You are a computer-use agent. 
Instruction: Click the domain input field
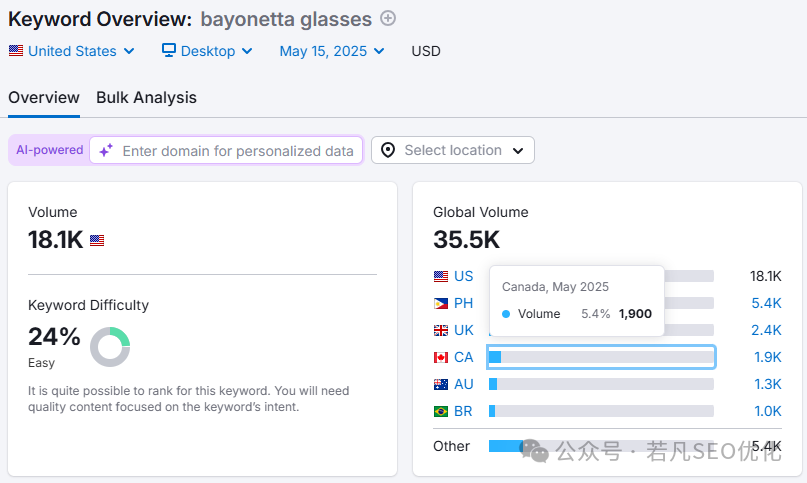pyautogui.click(x=237, y=151)
